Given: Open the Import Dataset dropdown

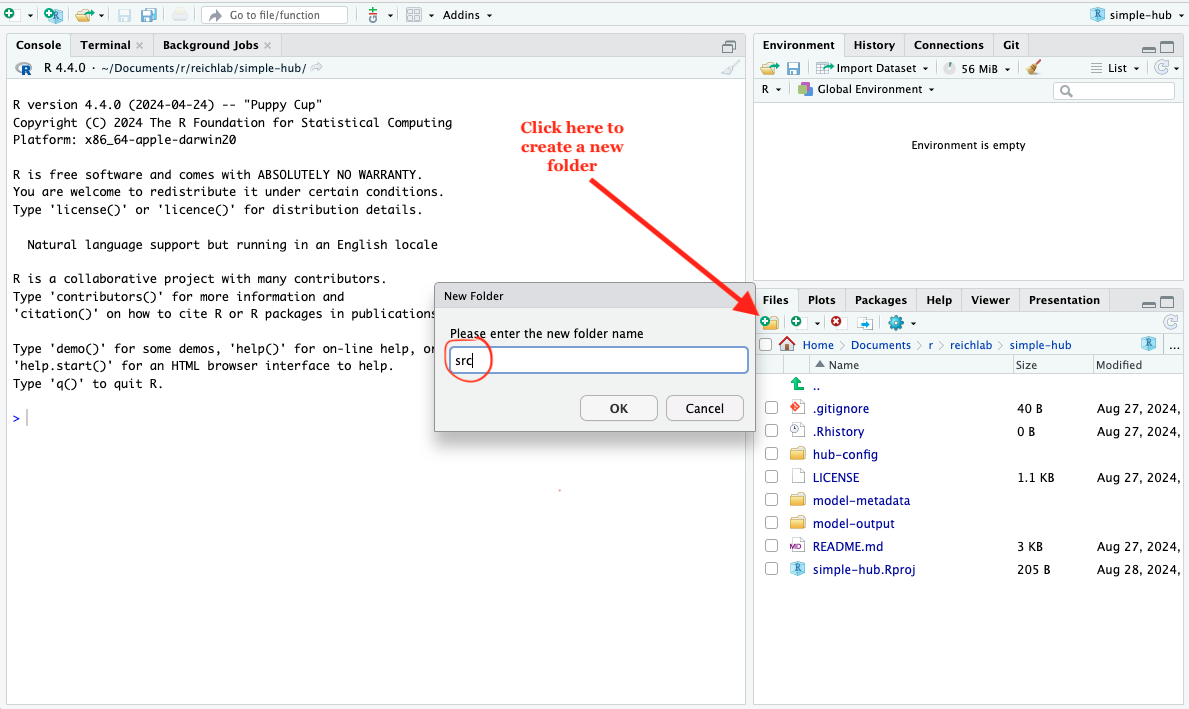Looking at the screenshot, I should 872,68.
